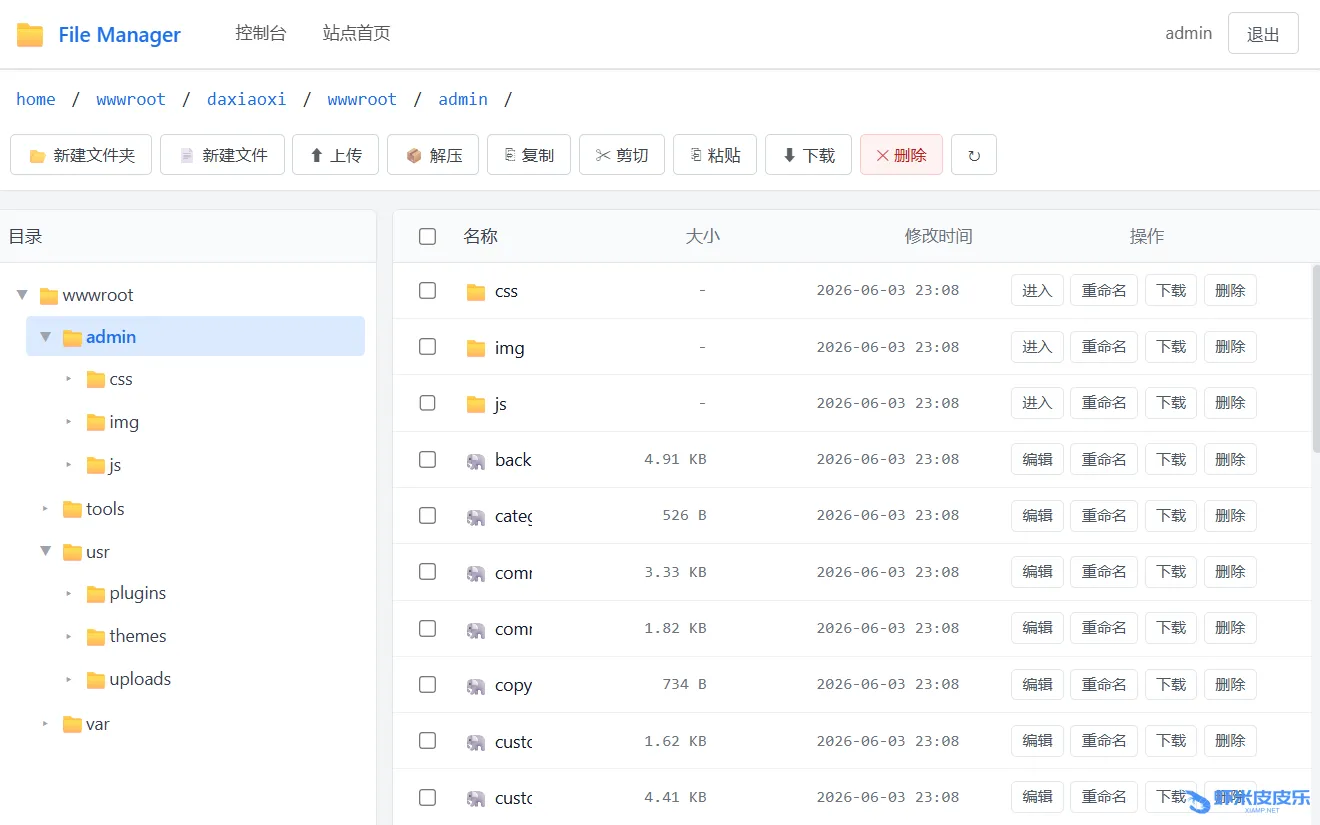
Task: Log out with the 退出 button
Action: point(1263,33)
